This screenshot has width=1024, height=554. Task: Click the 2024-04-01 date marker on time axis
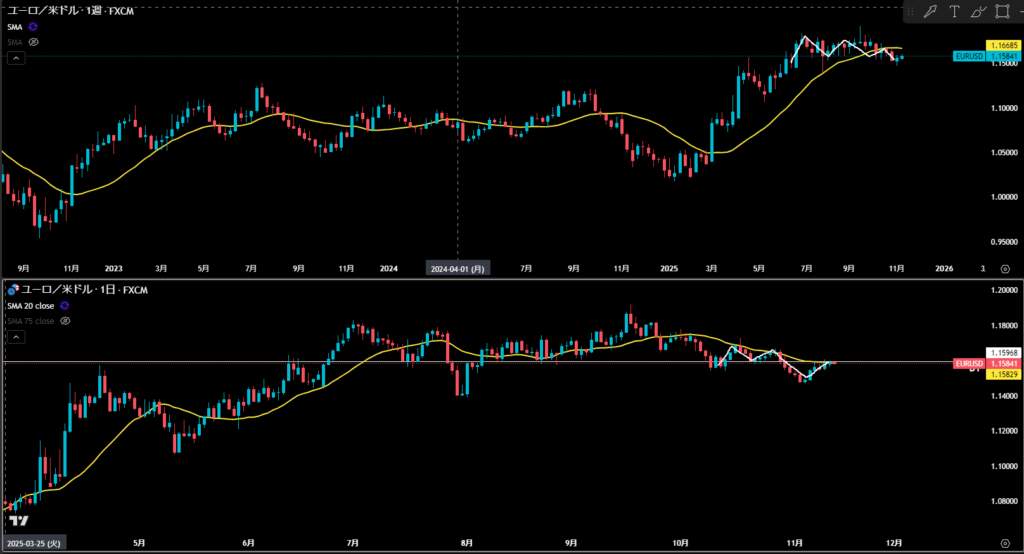pyautogui.click(x=457, y=268)
